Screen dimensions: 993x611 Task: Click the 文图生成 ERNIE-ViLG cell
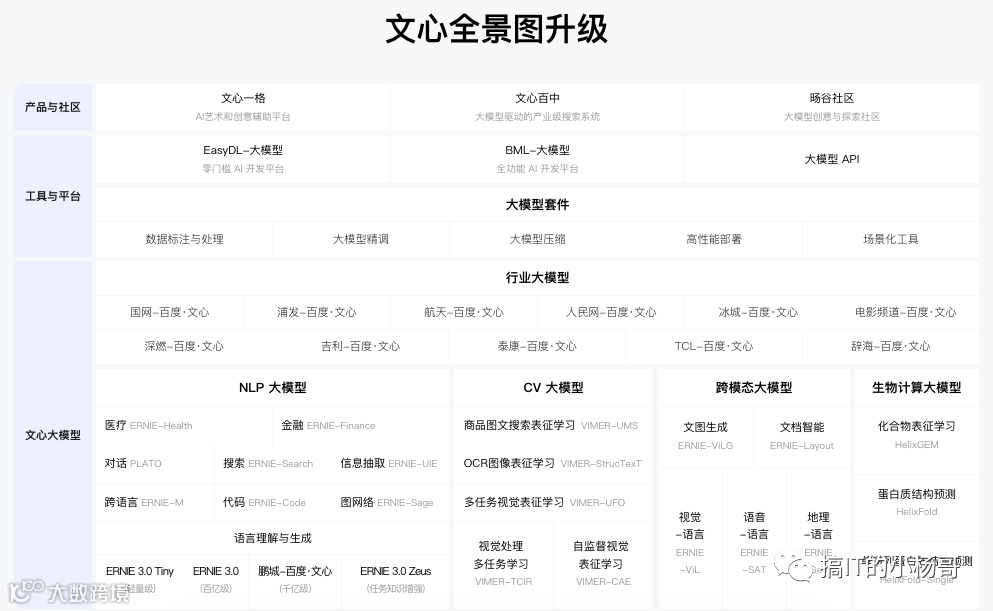coord(705,436)
